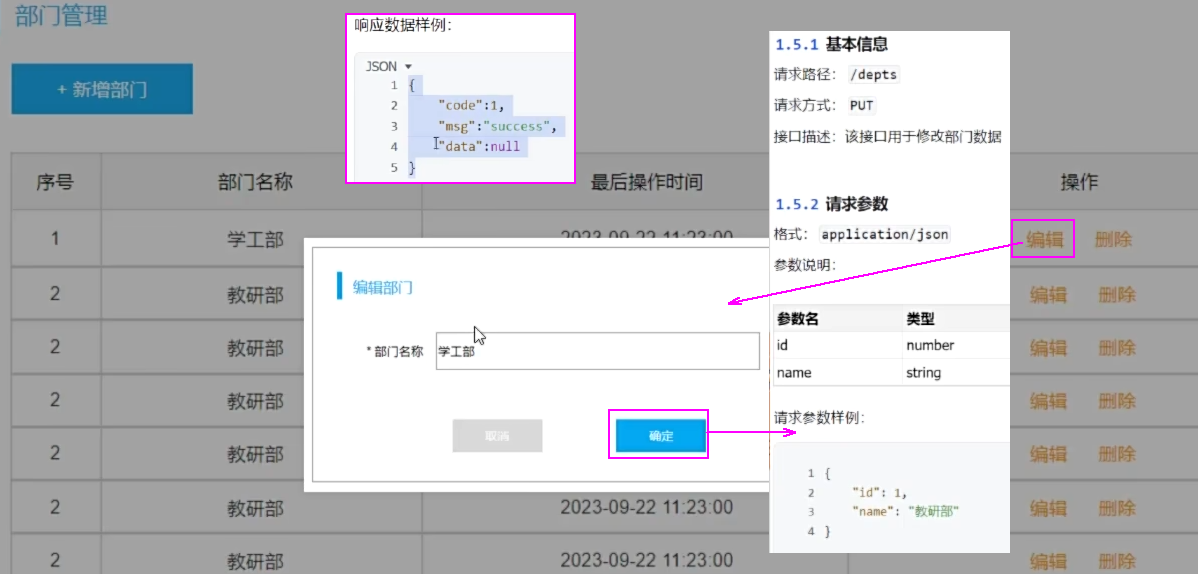Click the 学工部 name cell in table

point(255,240)
